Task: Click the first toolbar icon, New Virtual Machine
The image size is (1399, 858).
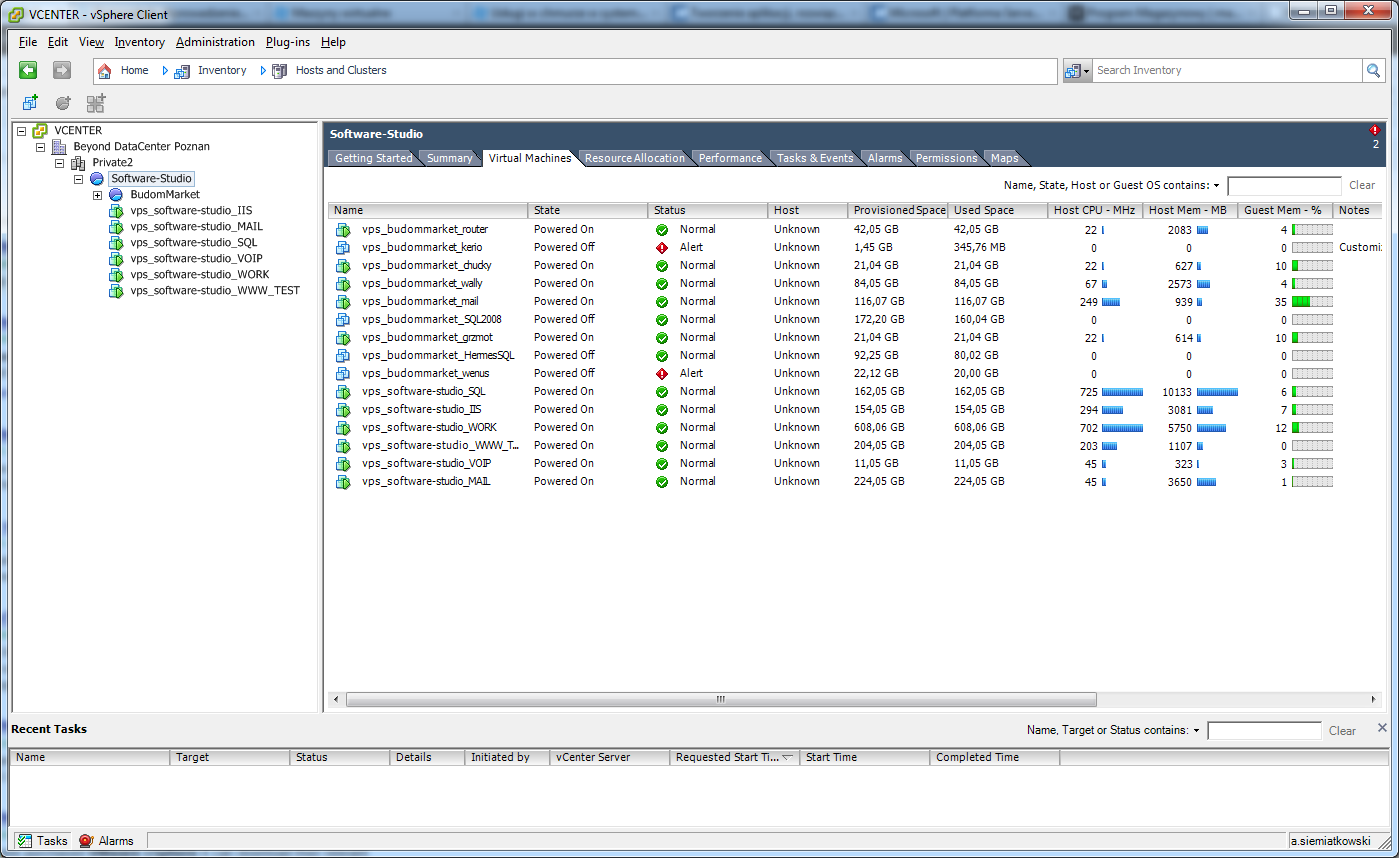Action: click(30, 103)
